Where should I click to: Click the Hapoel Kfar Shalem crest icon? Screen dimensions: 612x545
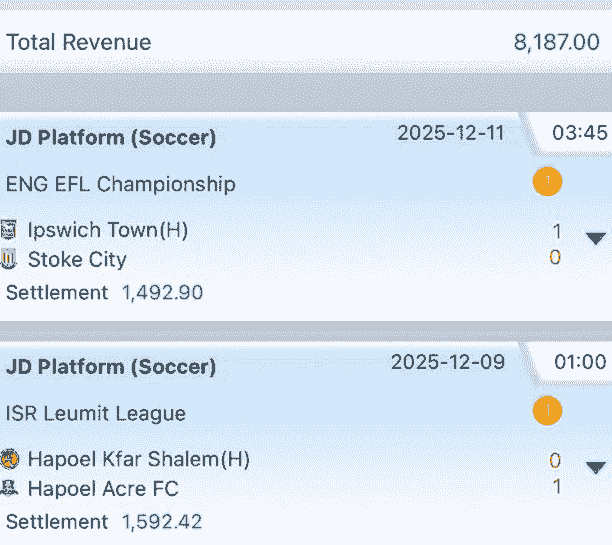point(10,460)
